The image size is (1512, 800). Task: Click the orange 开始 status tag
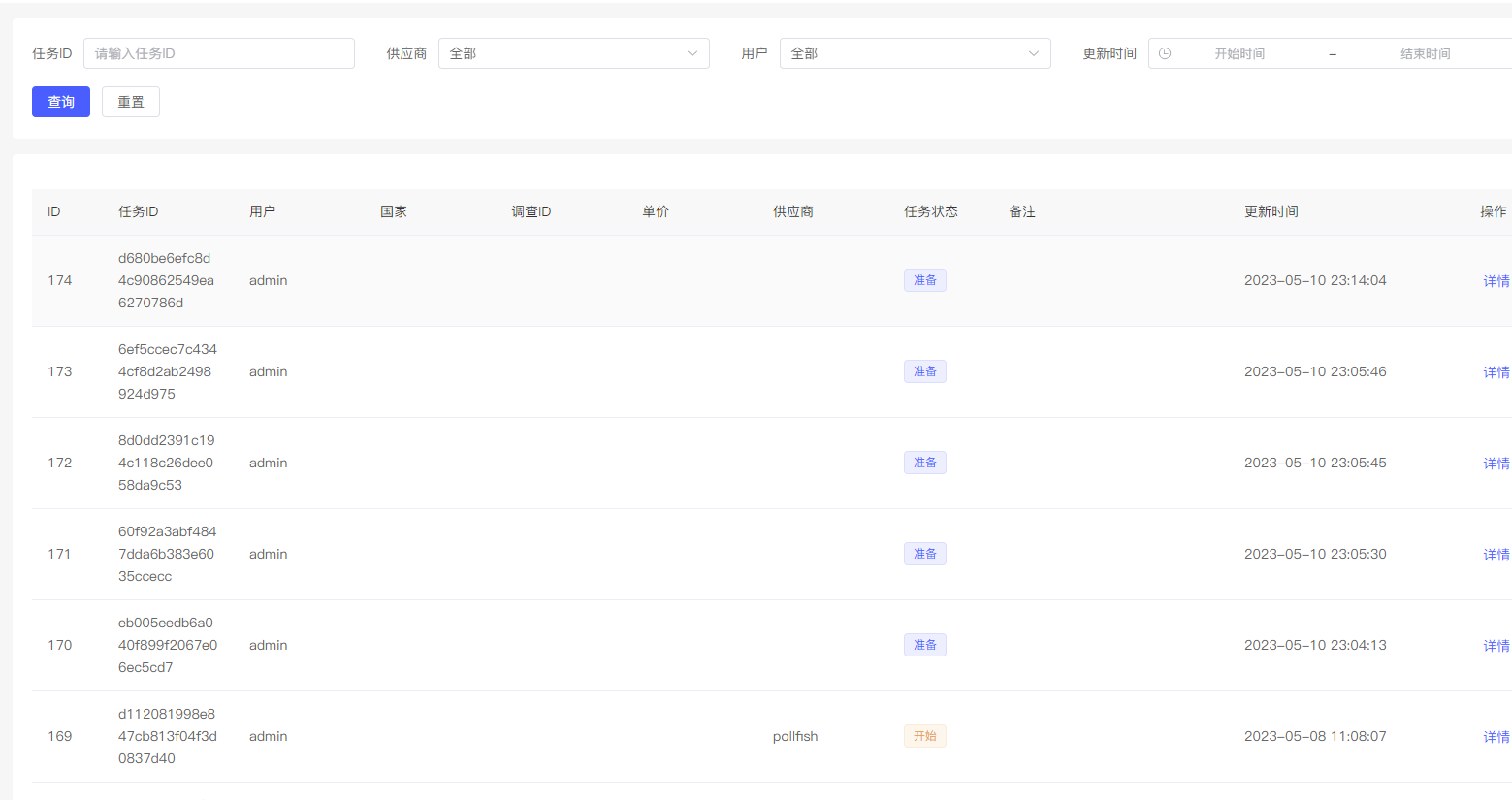point(924,736)
